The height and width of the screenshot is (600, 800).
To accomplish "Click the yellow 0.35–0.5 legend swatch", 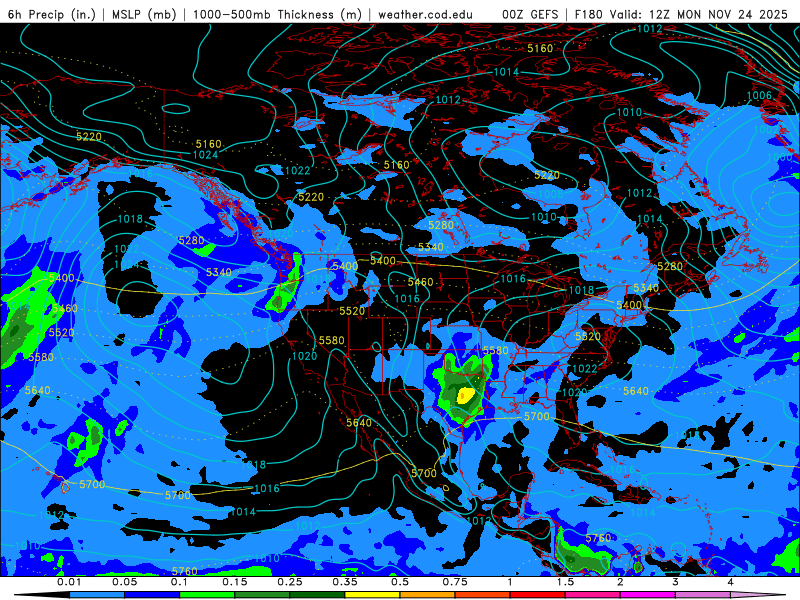I will [372, 595].
